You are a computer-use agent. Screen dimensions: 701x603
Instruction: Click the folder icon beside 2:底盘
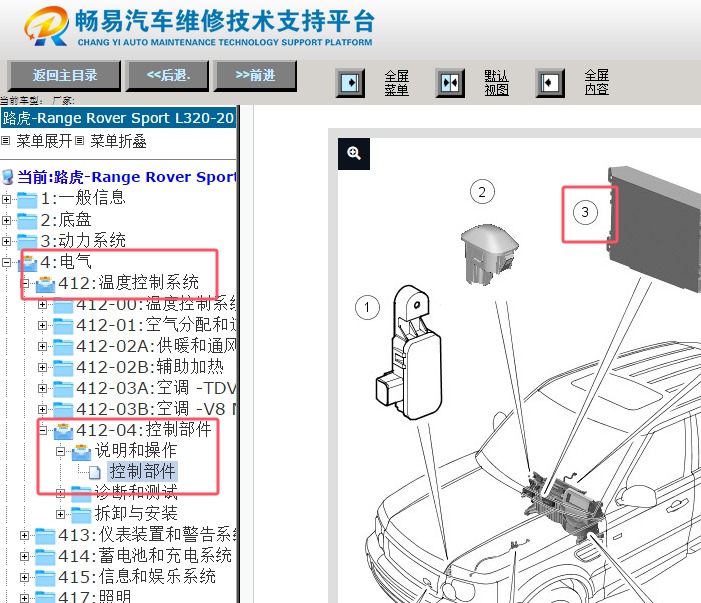pos(27,221)
